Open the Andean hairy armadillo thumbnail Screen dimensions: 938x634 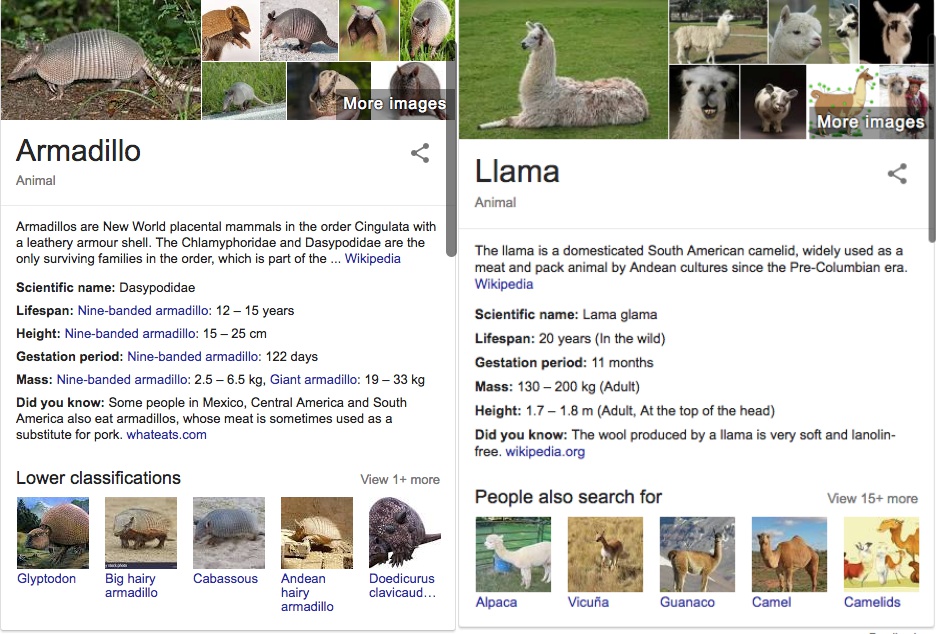316,533
